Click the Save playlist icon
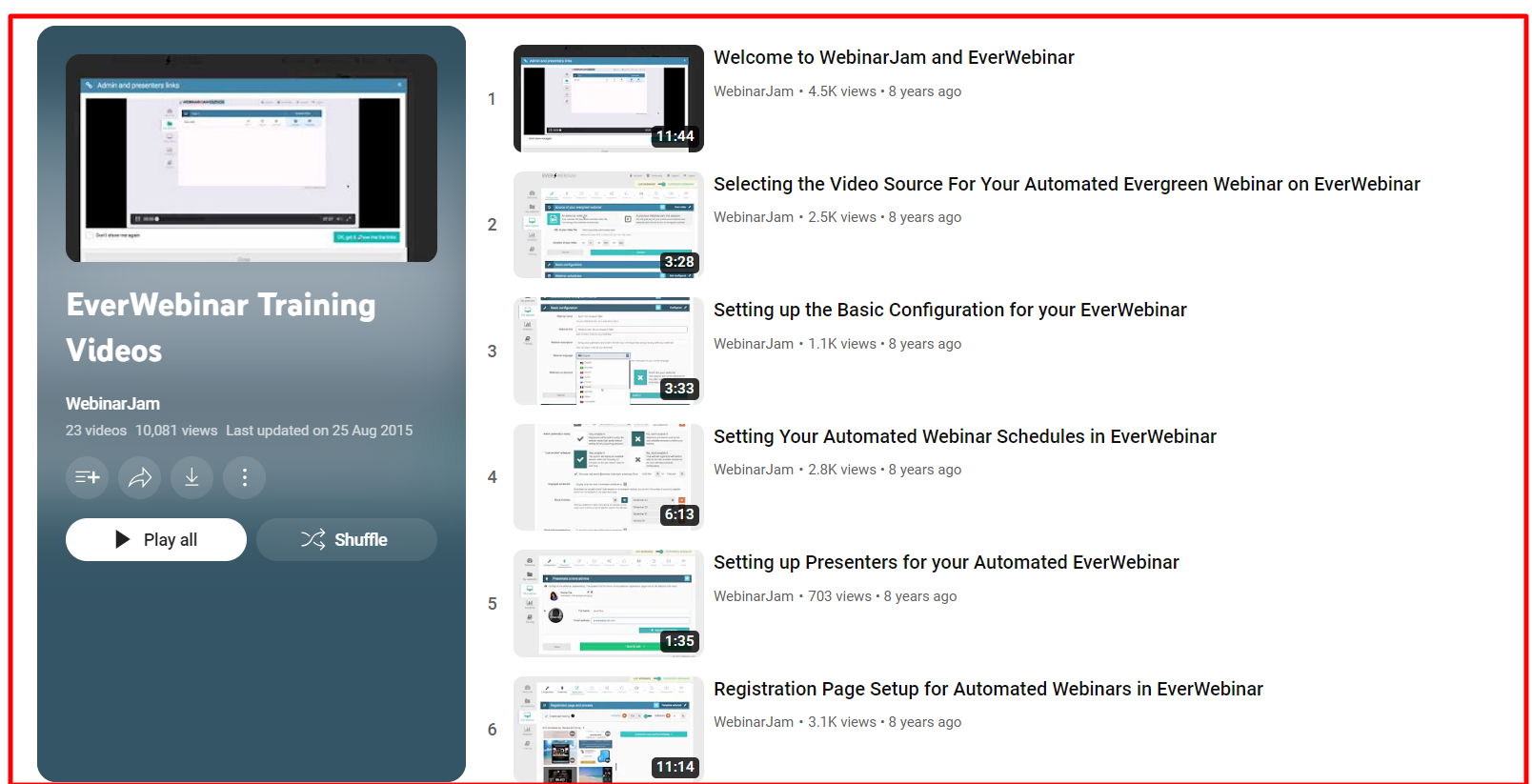Image resolution: width=1532 pixels, height=784 pixels. (88, 477)
